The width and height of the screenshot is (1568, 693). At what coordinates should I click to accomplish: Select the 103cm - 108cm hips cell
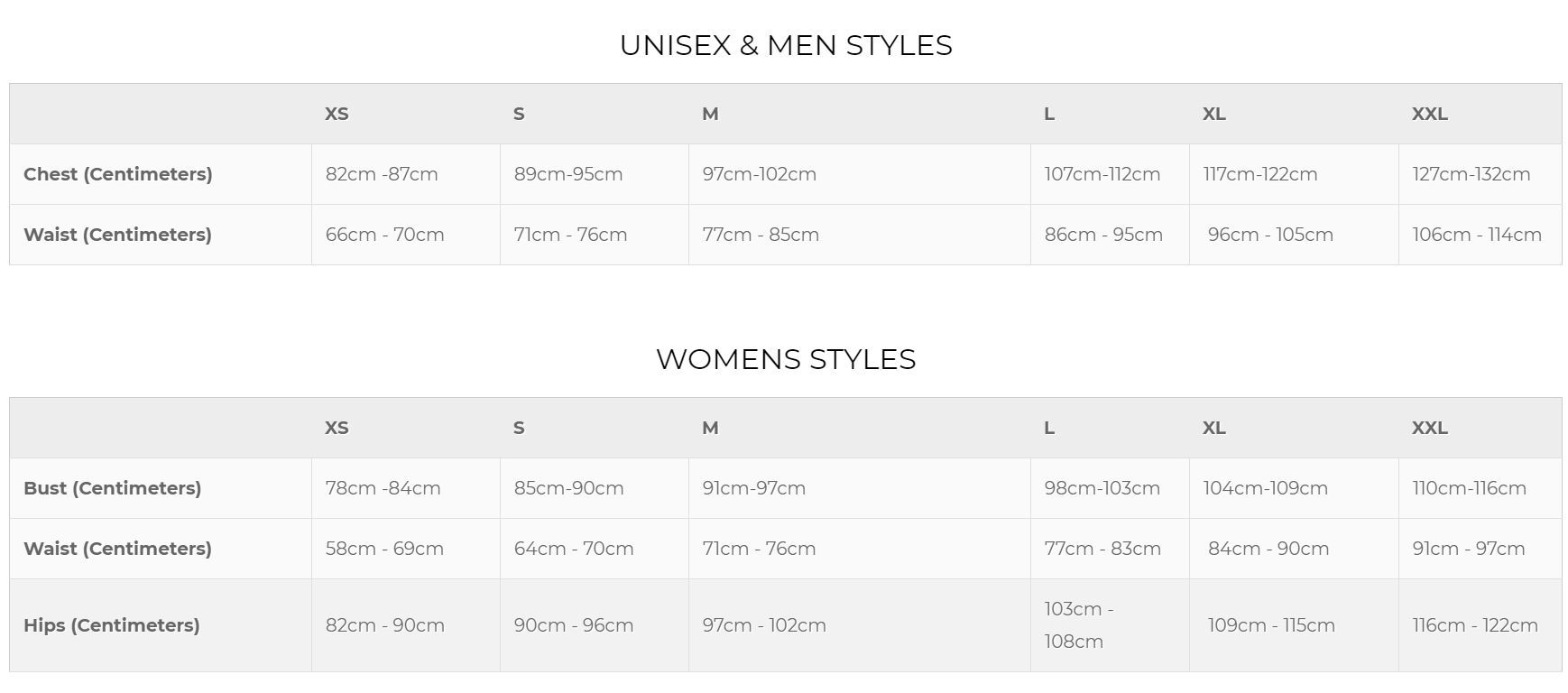pyautogui.click(x=1079, y=625)
